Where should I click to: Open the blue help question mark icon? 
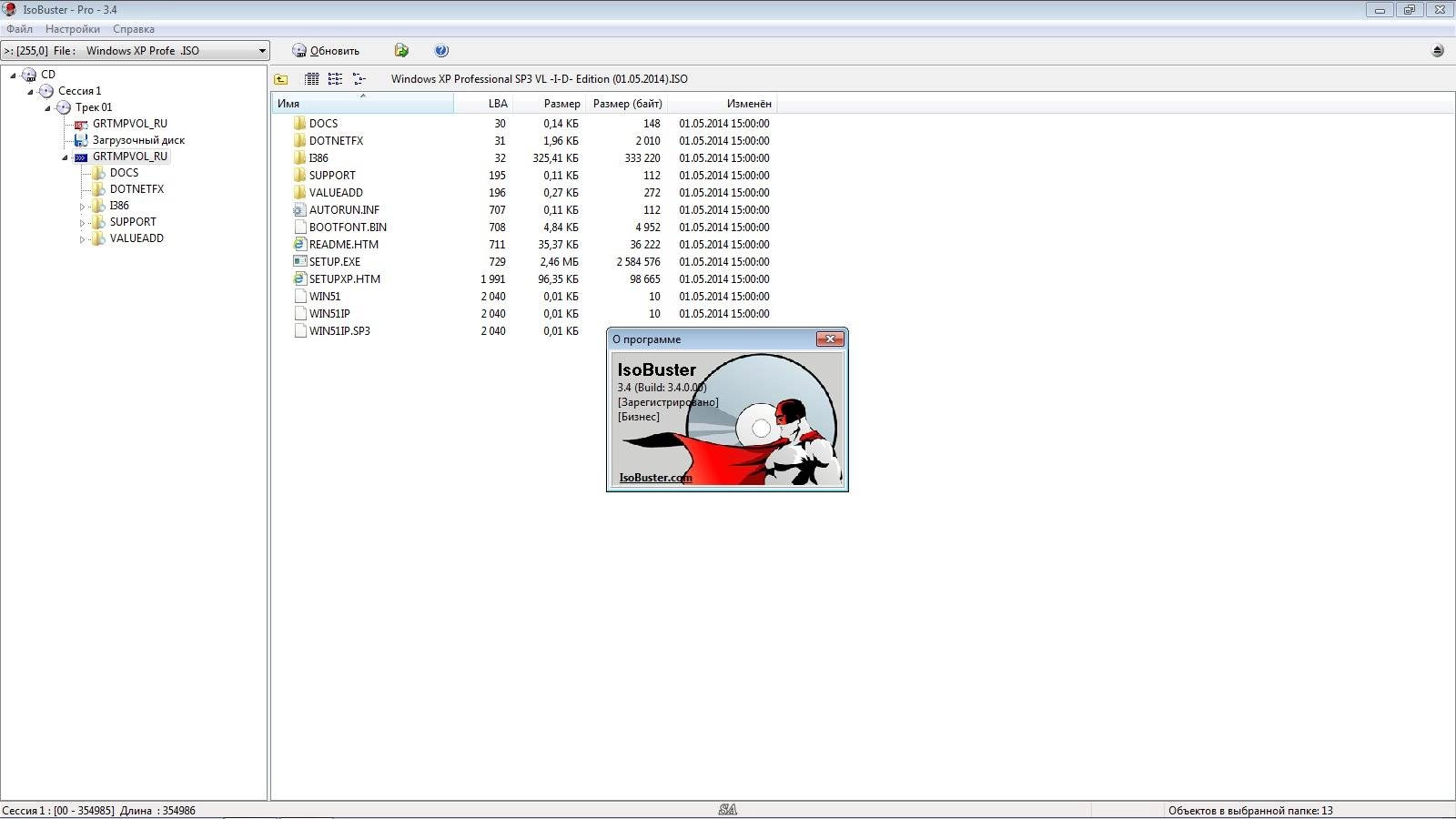coord(441,51)
